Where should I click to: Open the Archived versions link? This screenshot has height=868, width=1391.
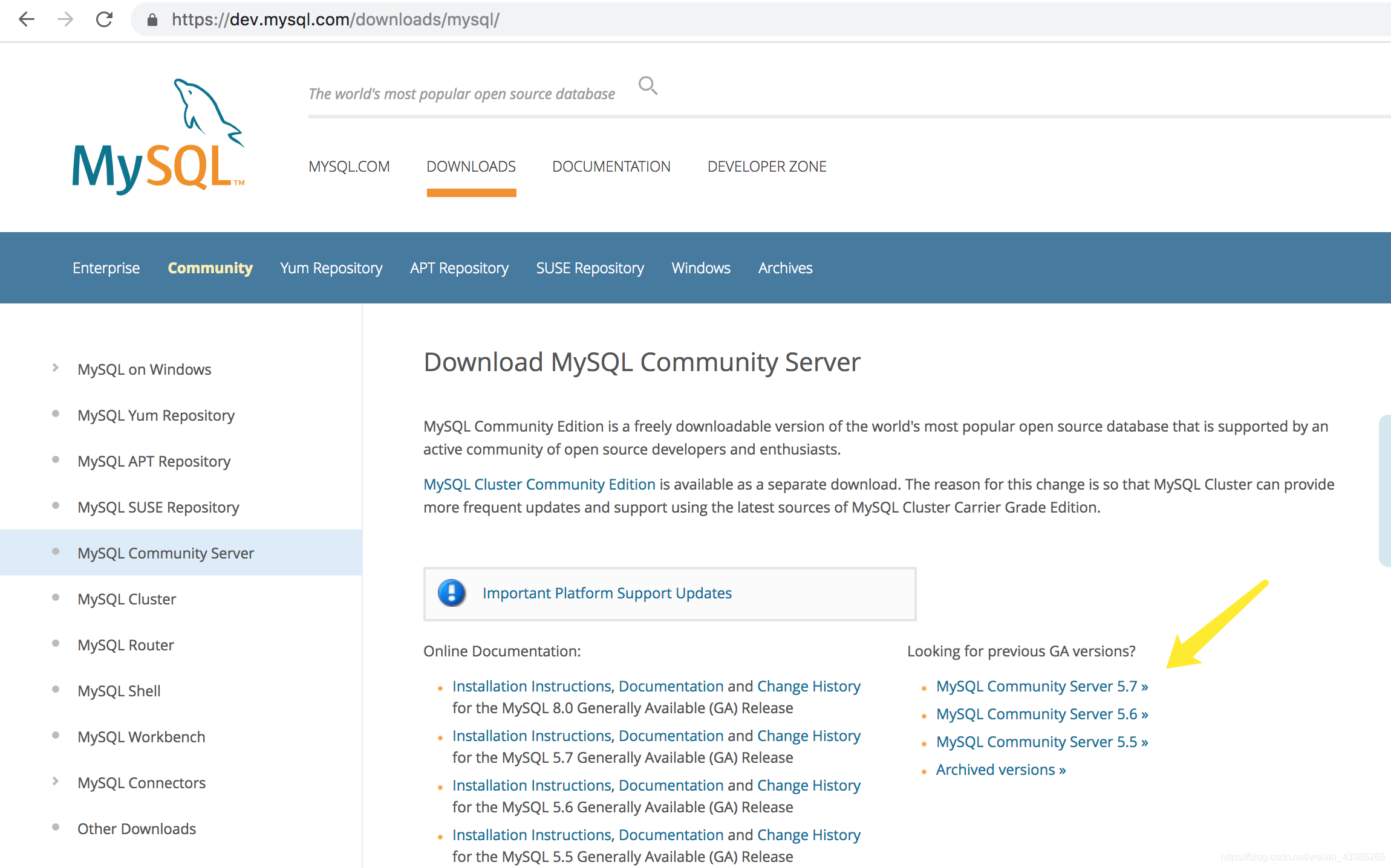coord(1001,769)
